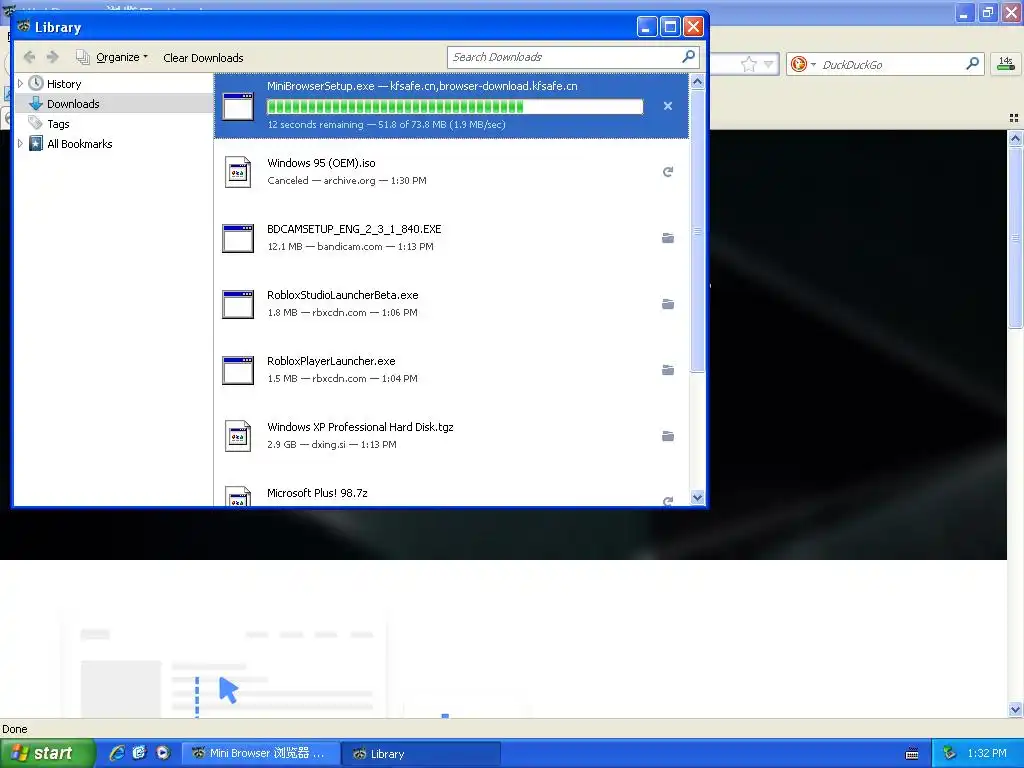The image size is (1024, 768).
Task: Open the browser downloads indicator showing 14s
Action: click(1006, 64)
